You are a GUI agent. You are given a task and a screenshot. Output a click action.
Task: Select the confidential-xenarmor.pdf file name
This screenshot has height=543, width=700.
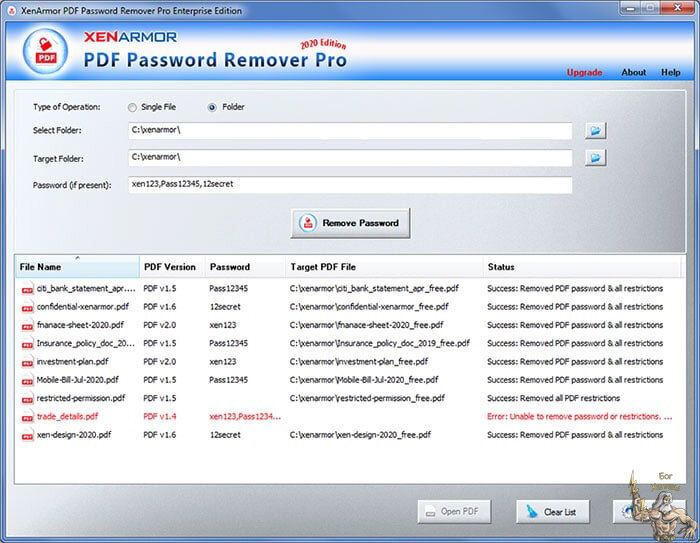pyautogui.click(x=83, y=307)
